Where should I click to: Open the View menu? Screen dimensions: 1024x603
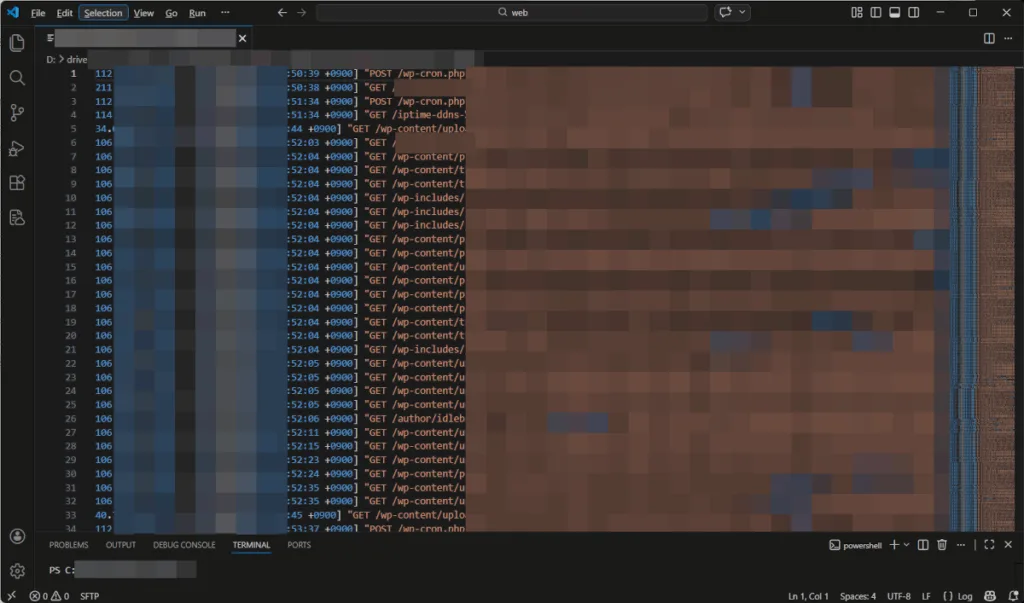click(143, 13)
